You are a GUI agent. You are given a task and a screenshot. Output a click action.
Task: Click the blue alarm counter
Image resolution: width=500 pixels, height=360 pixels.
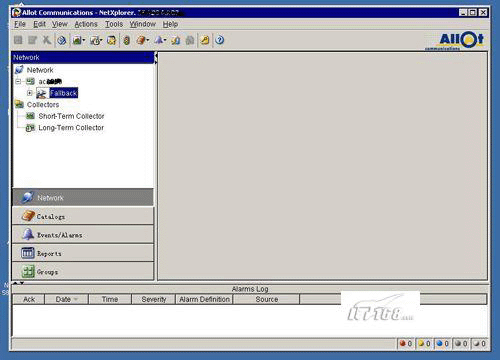coord(443,343)
